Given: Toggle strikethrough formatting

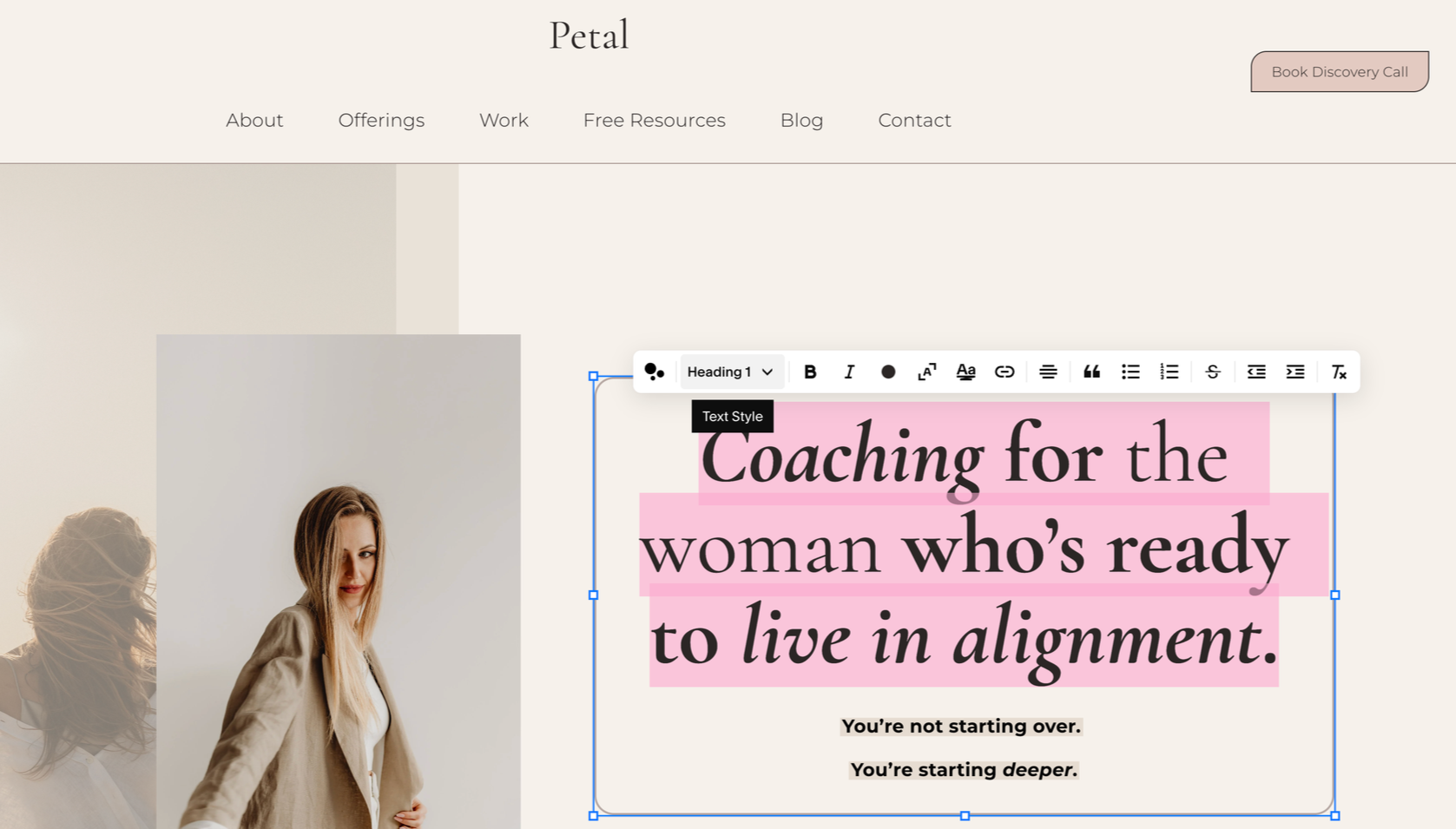Looking at the screenshot, I should [1213, 372].
